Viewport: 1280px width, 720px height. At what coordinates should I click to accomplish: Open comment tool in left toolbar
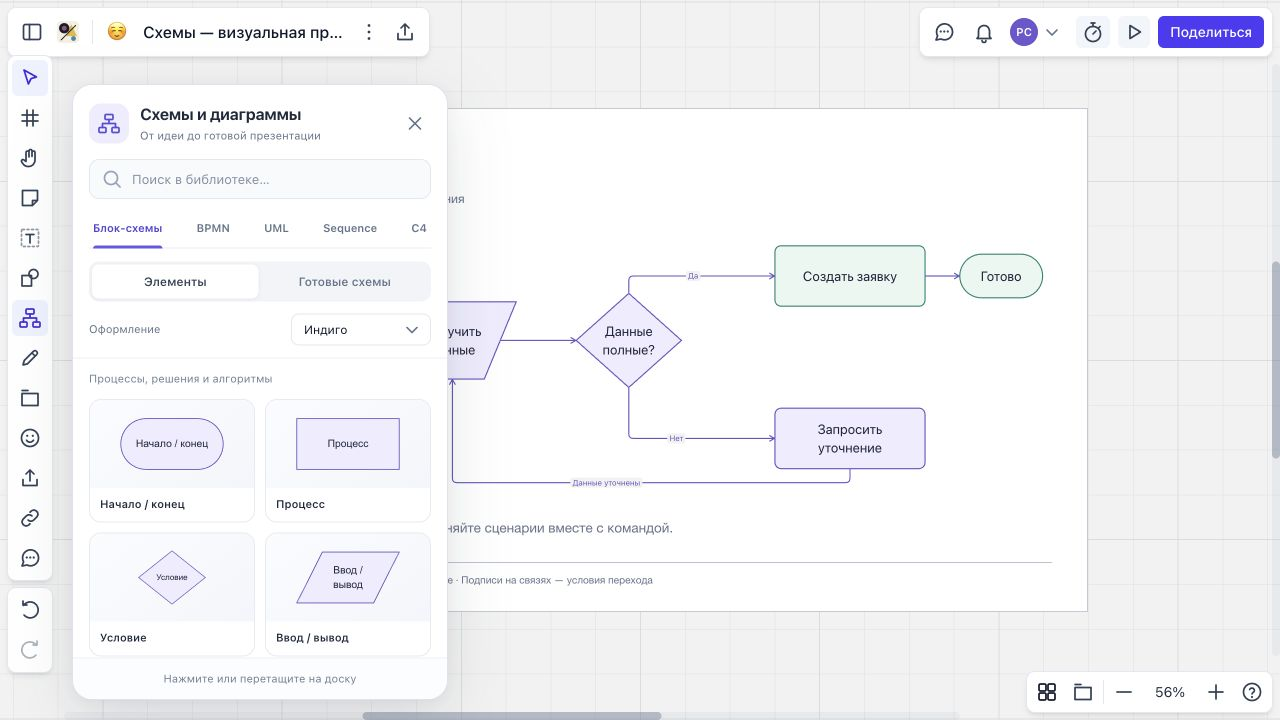click(x=30, y=558)
